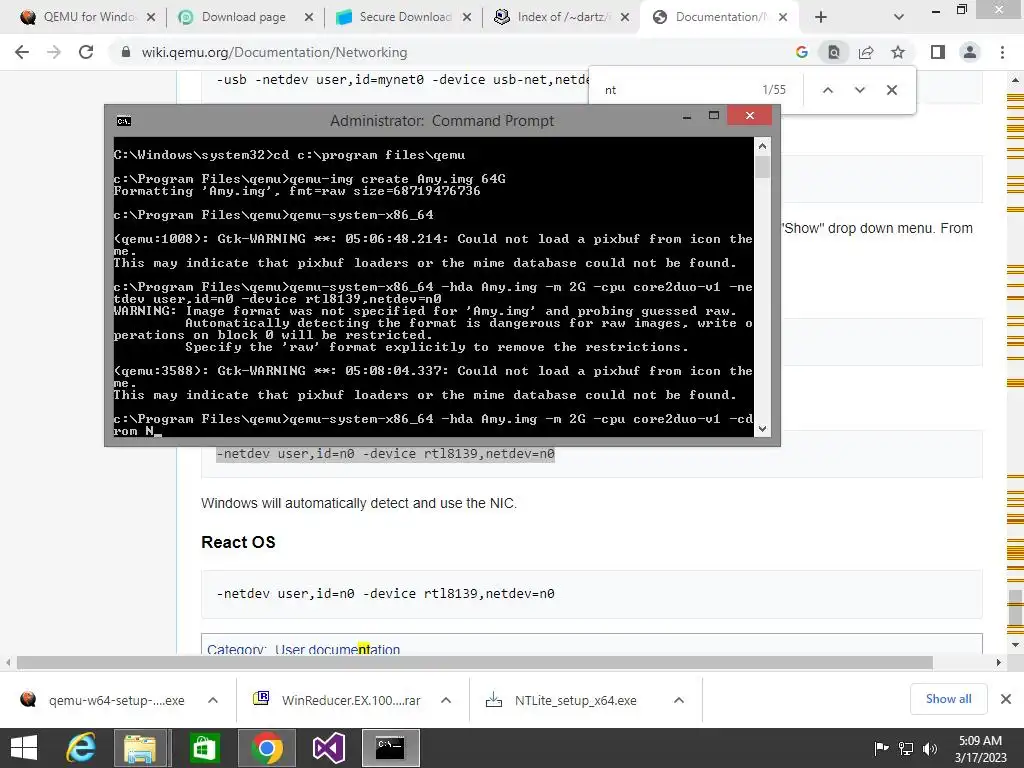Reload the Networking documentation page
The height and width of the screenshot is (768, 1024).
[x=86, y=52]
